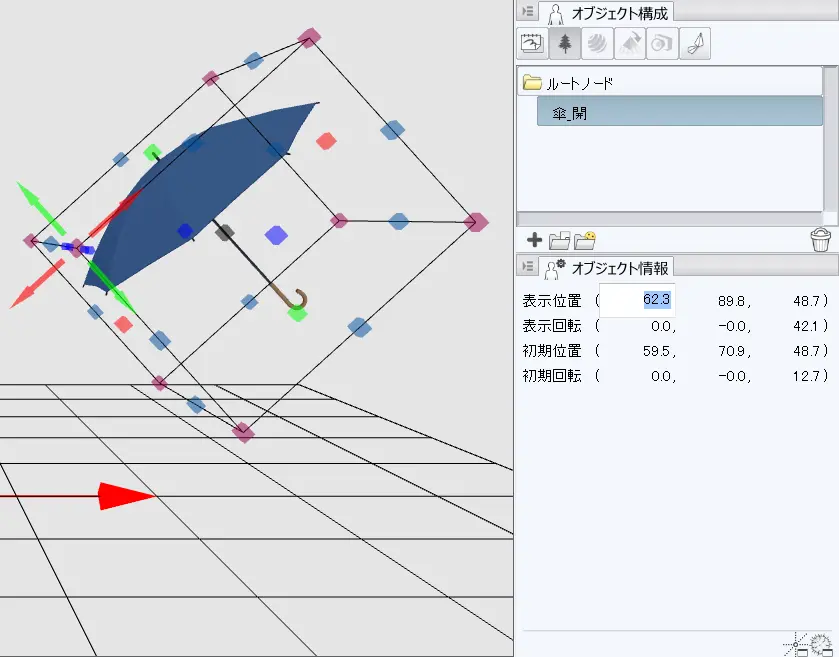
Task: Click the 表示位置 input field showing 62.3
Action: tap(637, 300)
